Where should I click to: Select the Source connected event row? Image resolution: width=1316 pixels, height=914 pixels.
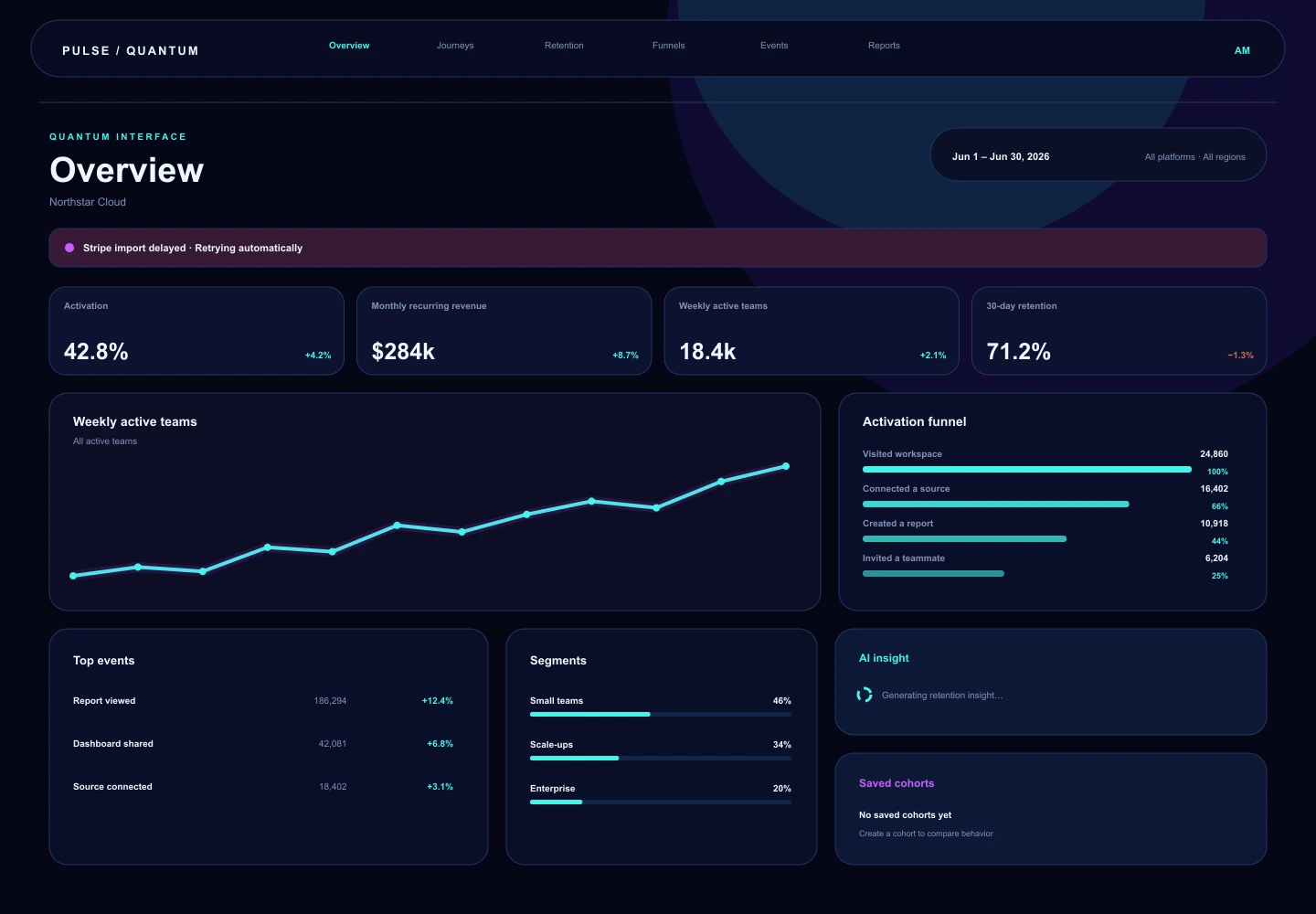[x=263, y=787]
